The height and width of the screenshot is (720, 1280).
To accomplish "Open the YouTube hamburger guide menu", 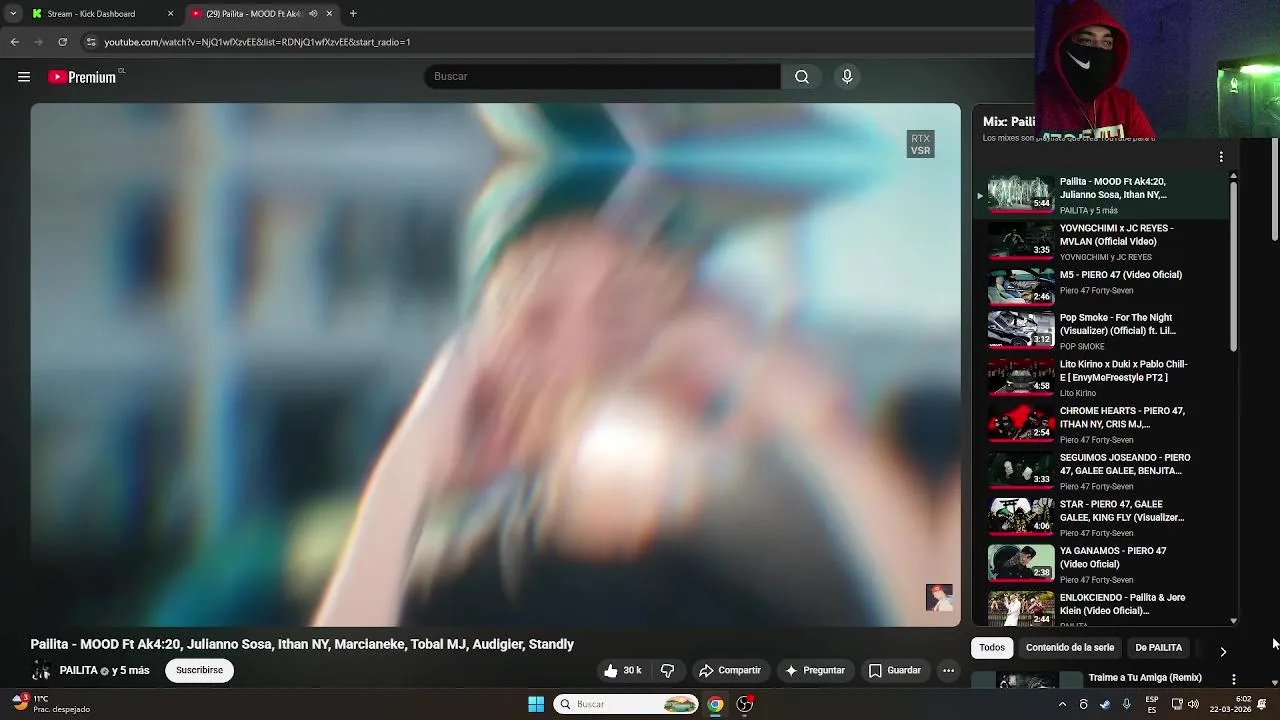I will 24,77.
